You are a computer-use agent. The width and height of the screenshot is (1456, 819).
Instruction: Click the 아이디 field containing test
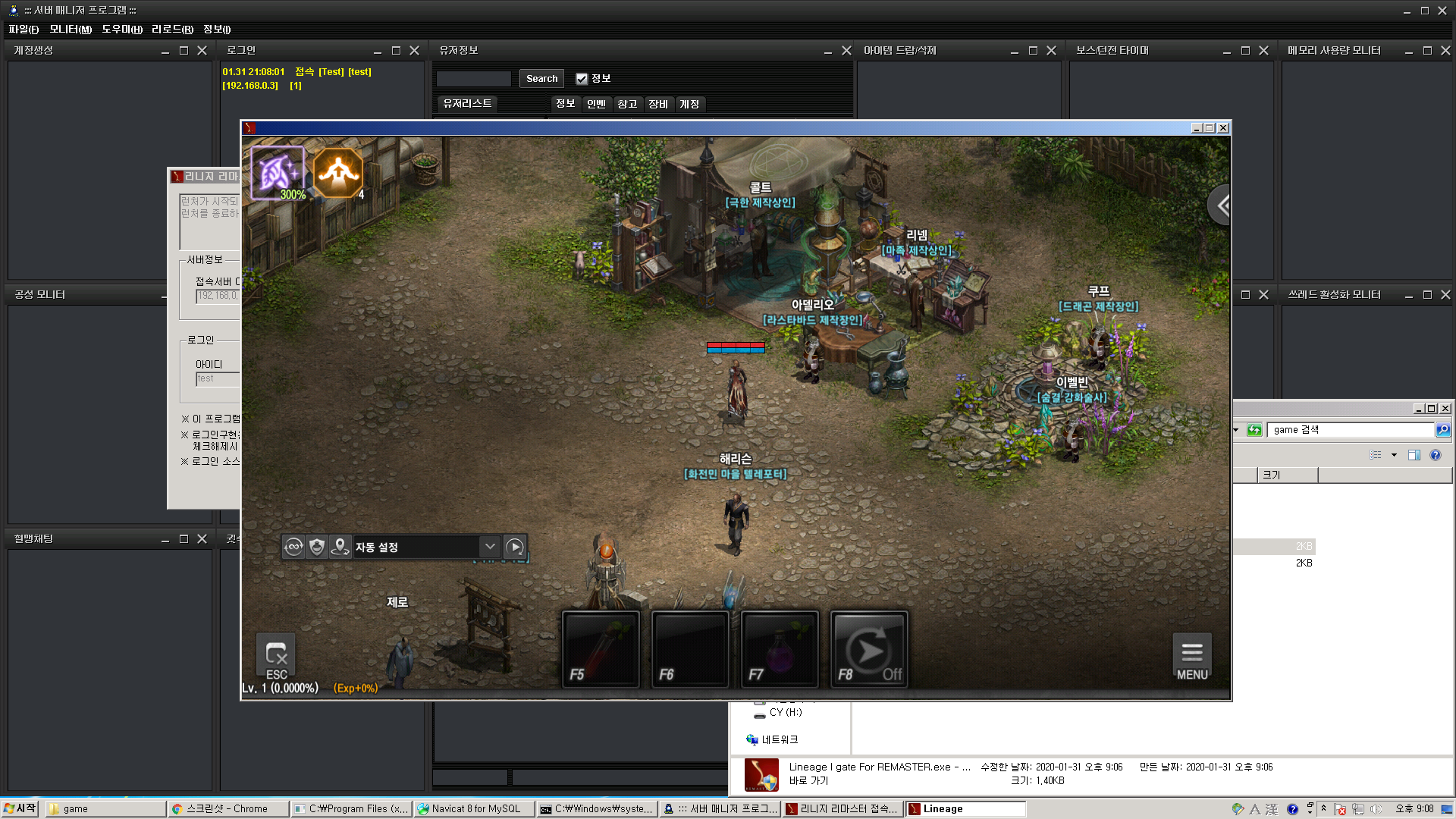(218, 378)
